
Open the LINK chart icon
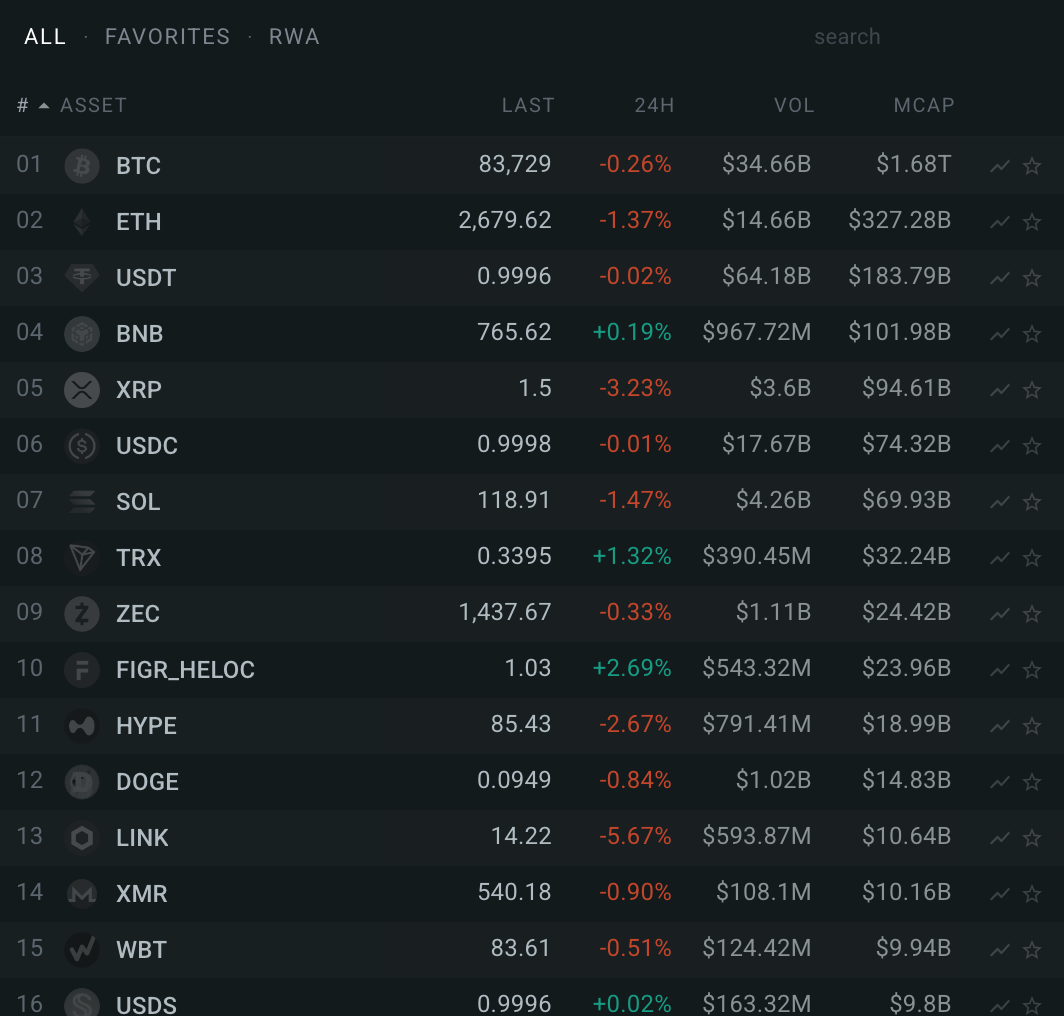click(1000, 838)
